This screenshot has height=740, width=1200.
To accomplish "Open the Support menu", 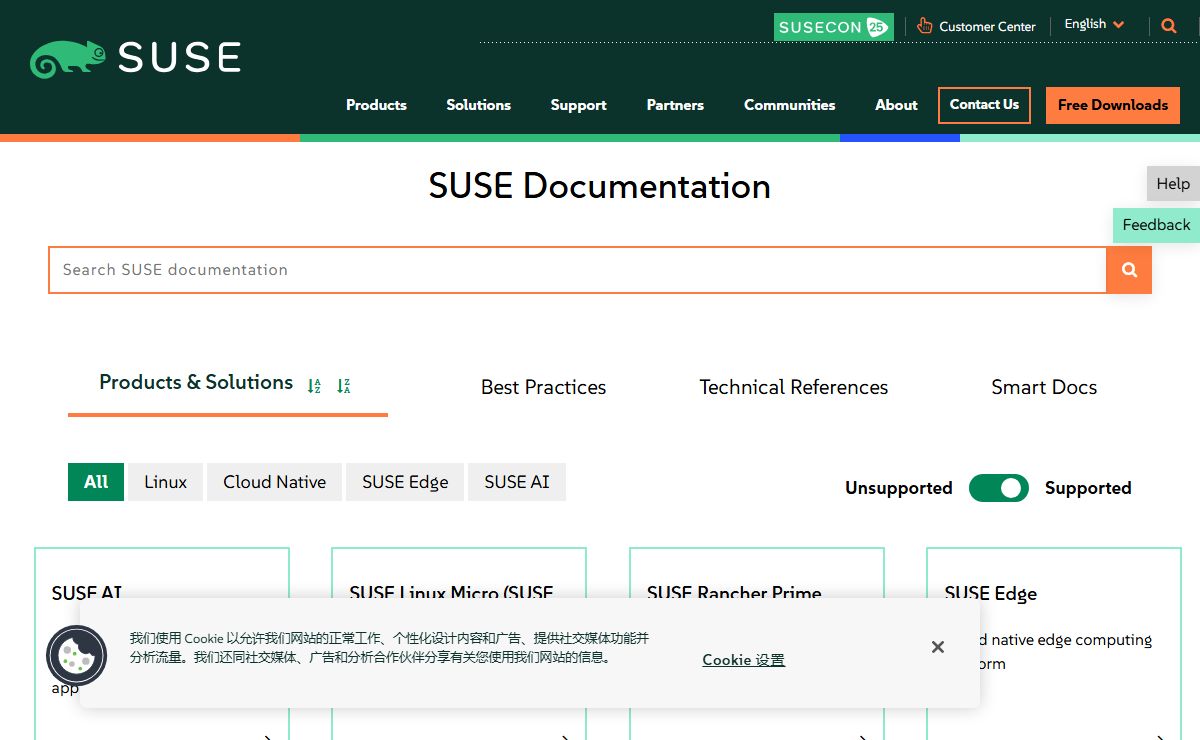I will [x=578, y=105].
